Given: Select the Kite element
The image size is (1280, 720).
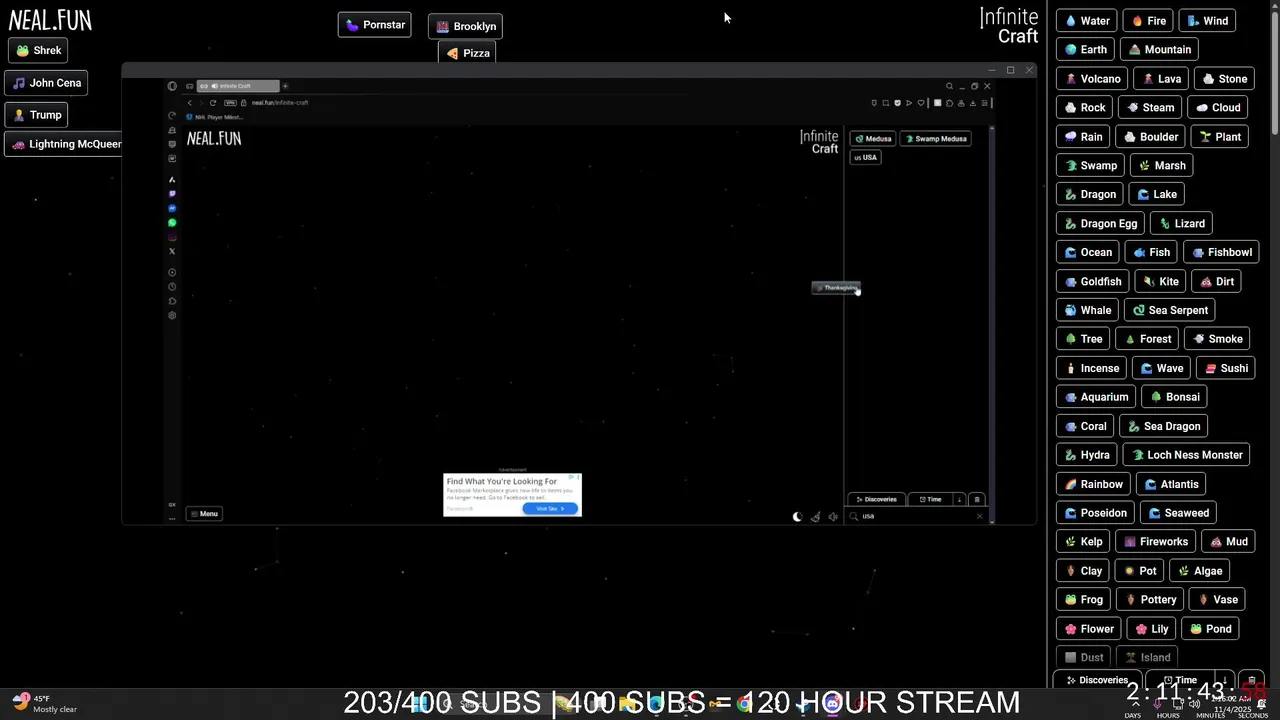Looking at the screenshot, I should pyautogui.click(x=1160, y=282).
